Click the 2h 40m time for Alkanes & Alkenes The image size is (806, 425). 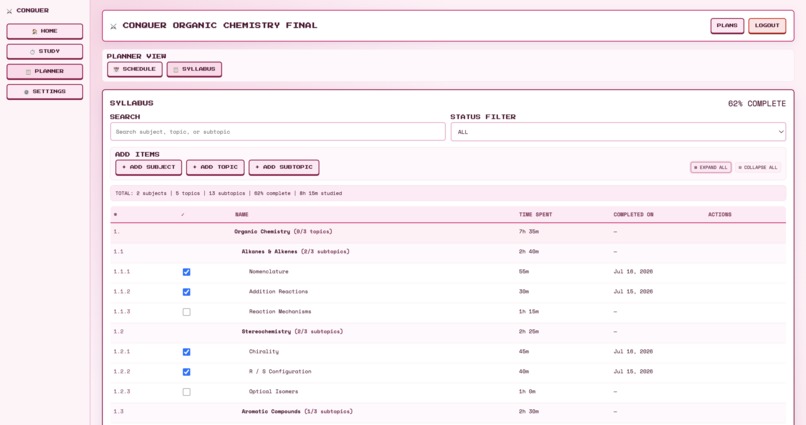click(x=528, y=252)
